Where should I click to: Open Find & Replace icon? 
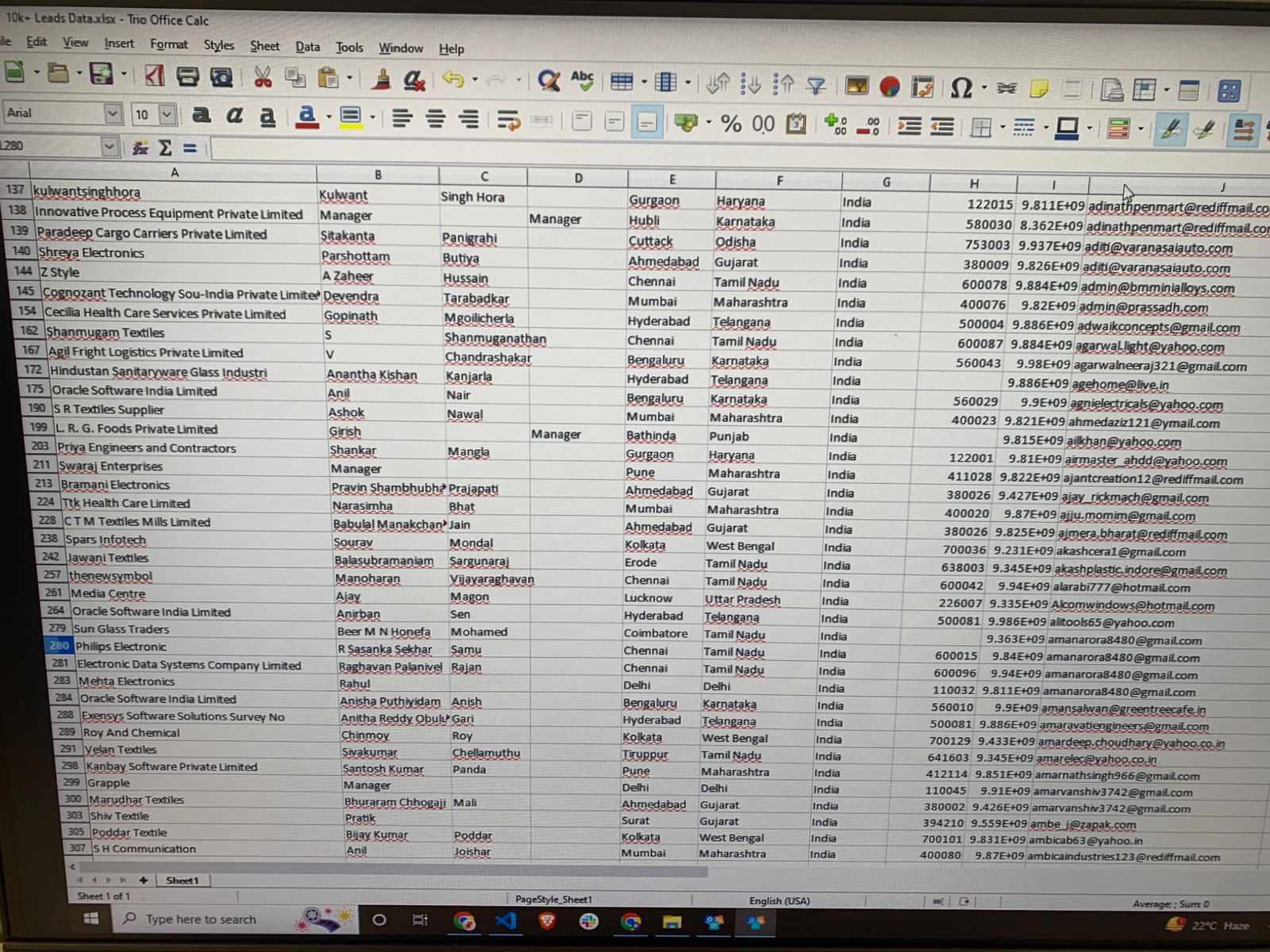tap(548, 80)
